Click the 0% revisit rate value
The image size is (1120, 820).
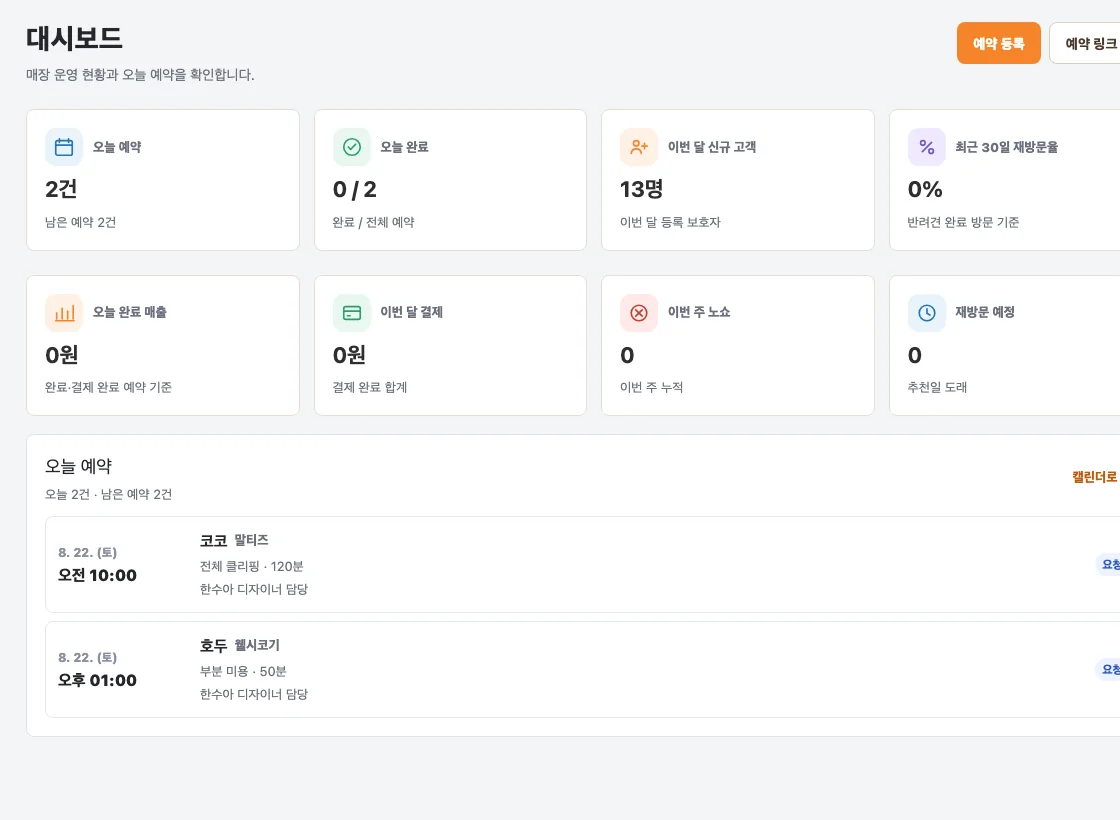(925, 189)
